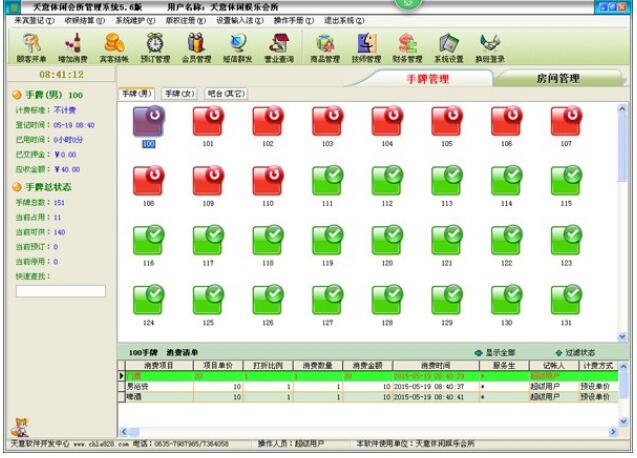This screenshot has width=637, height=458.
Task: Select available green wristband 131
Action: click(566, 300)
